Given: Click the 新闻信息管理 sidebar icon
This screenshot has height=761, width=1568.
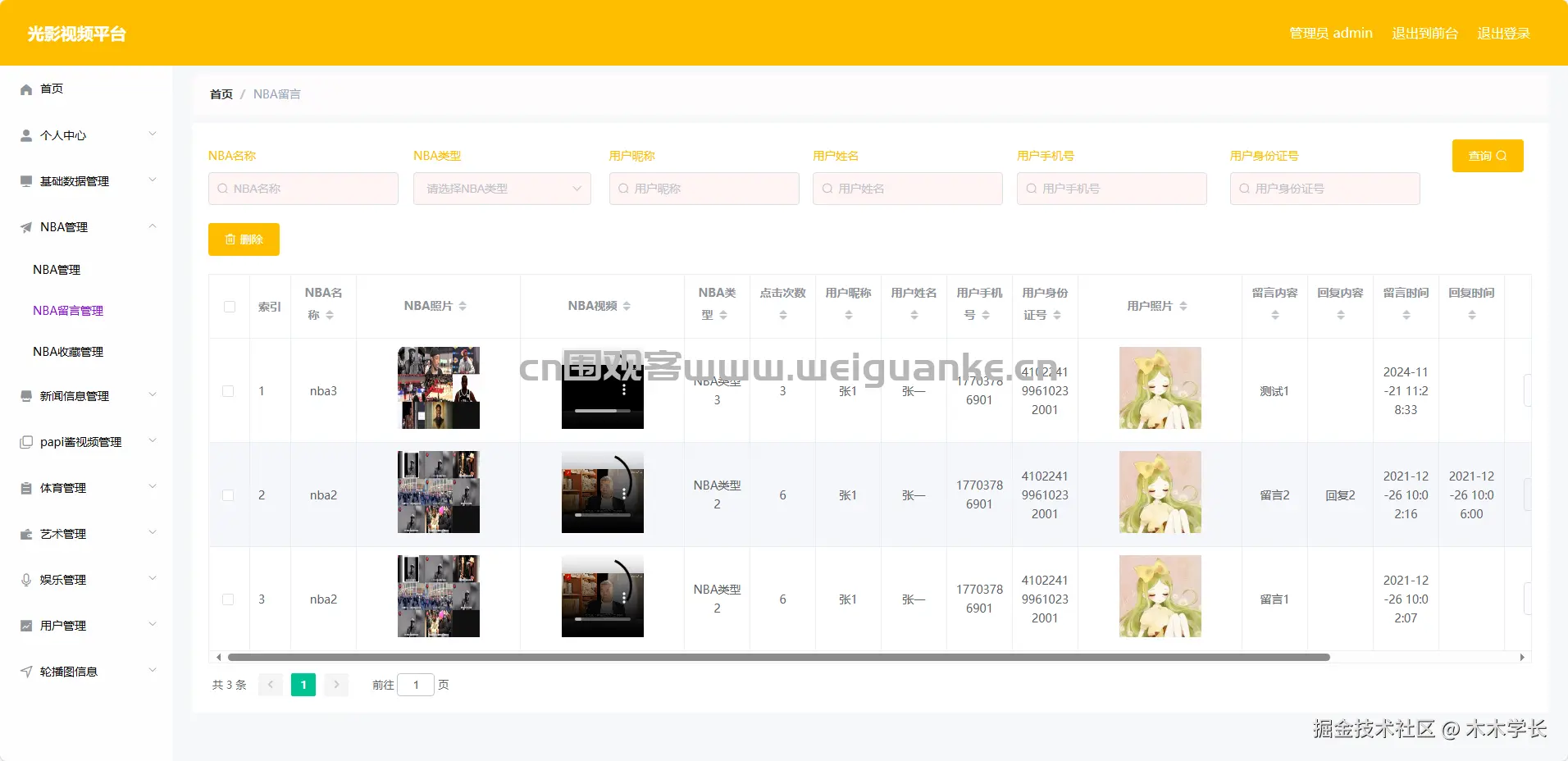Looking at the screenshot, I should 26,396.
